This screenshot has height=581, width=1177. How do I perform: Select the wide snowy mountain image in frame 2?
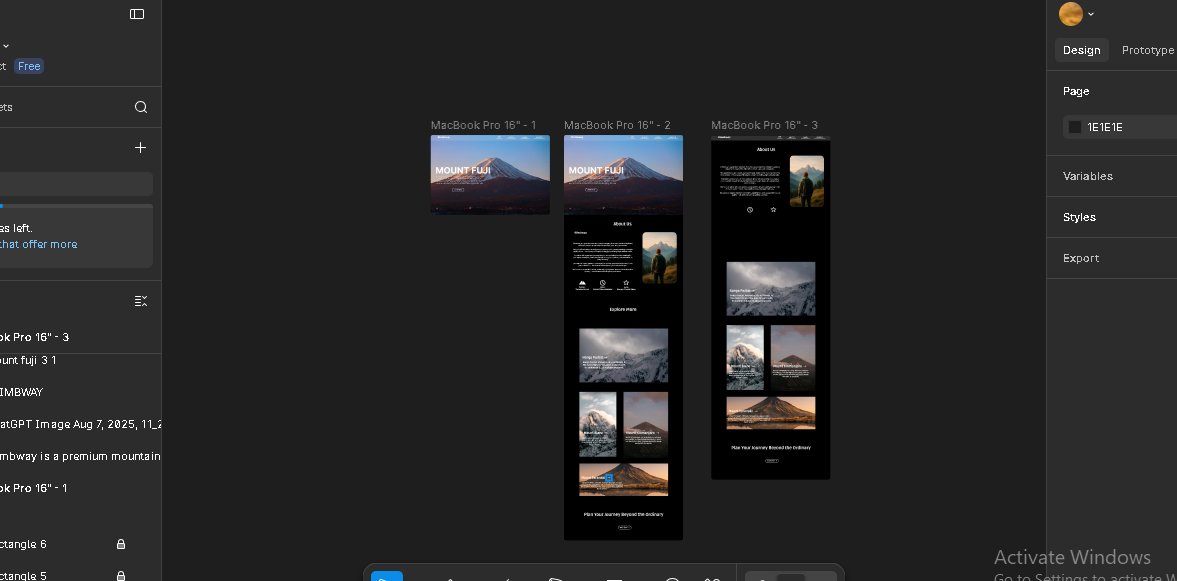[x=623, y=355]
